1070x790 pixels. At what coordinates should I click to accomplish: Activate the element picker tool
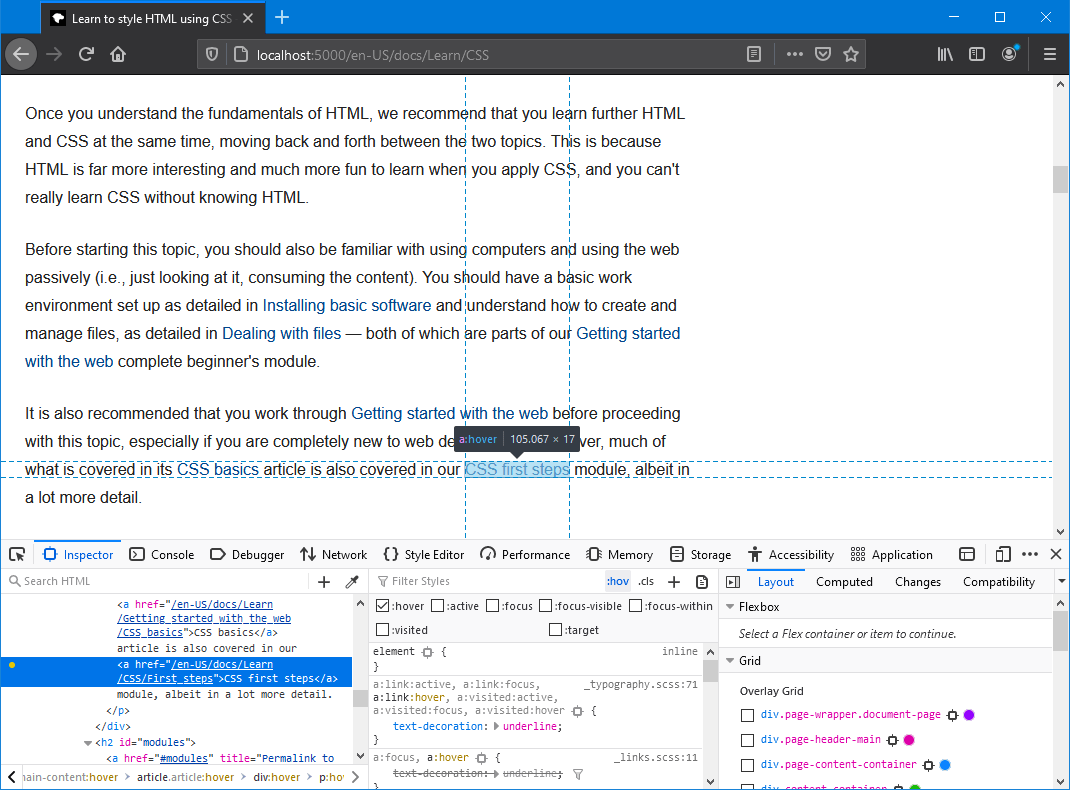click(17, 555)
